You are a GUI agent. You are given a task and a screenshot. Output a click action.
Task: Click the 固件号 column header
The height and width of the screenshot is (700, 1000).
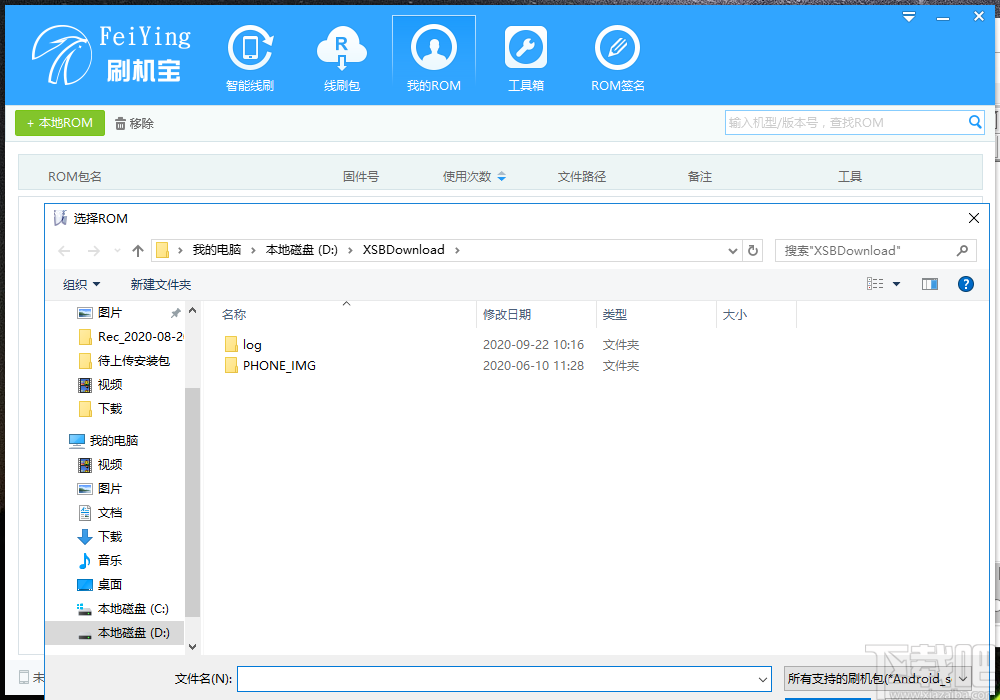(361, 177)
